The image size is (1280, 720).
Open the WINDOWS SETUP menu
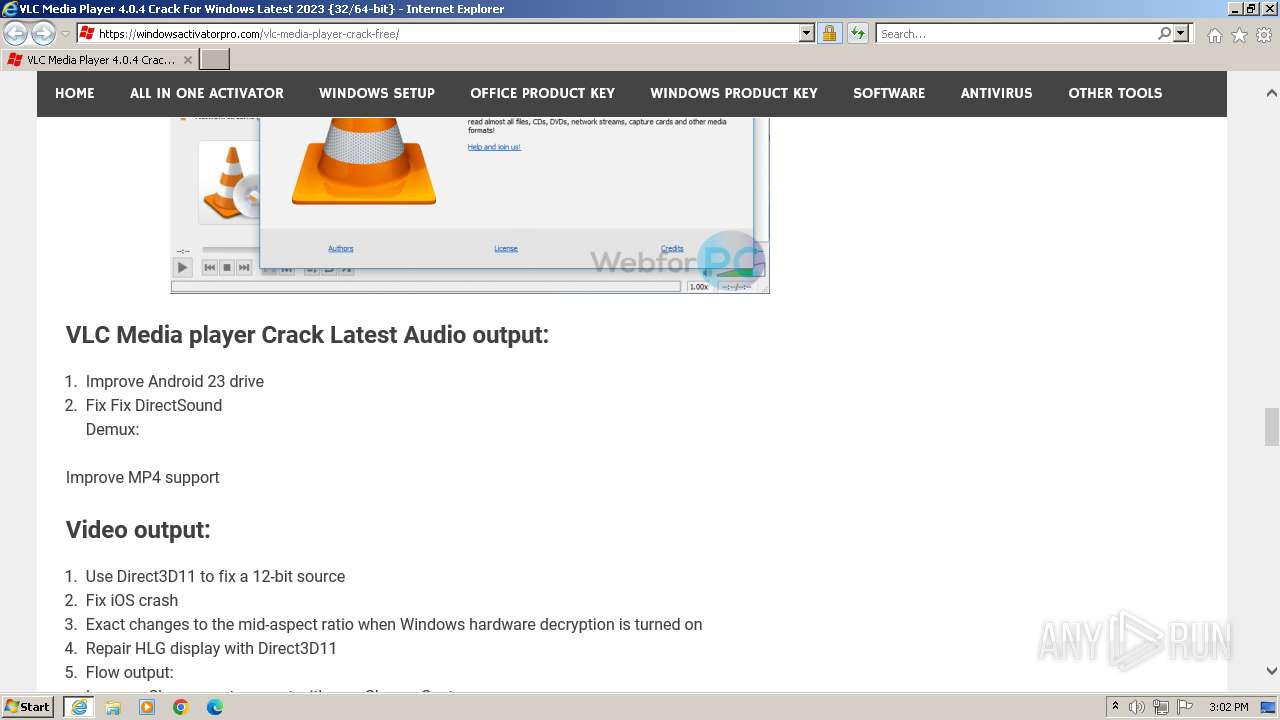pyautogui.click(x=377, y=93)
